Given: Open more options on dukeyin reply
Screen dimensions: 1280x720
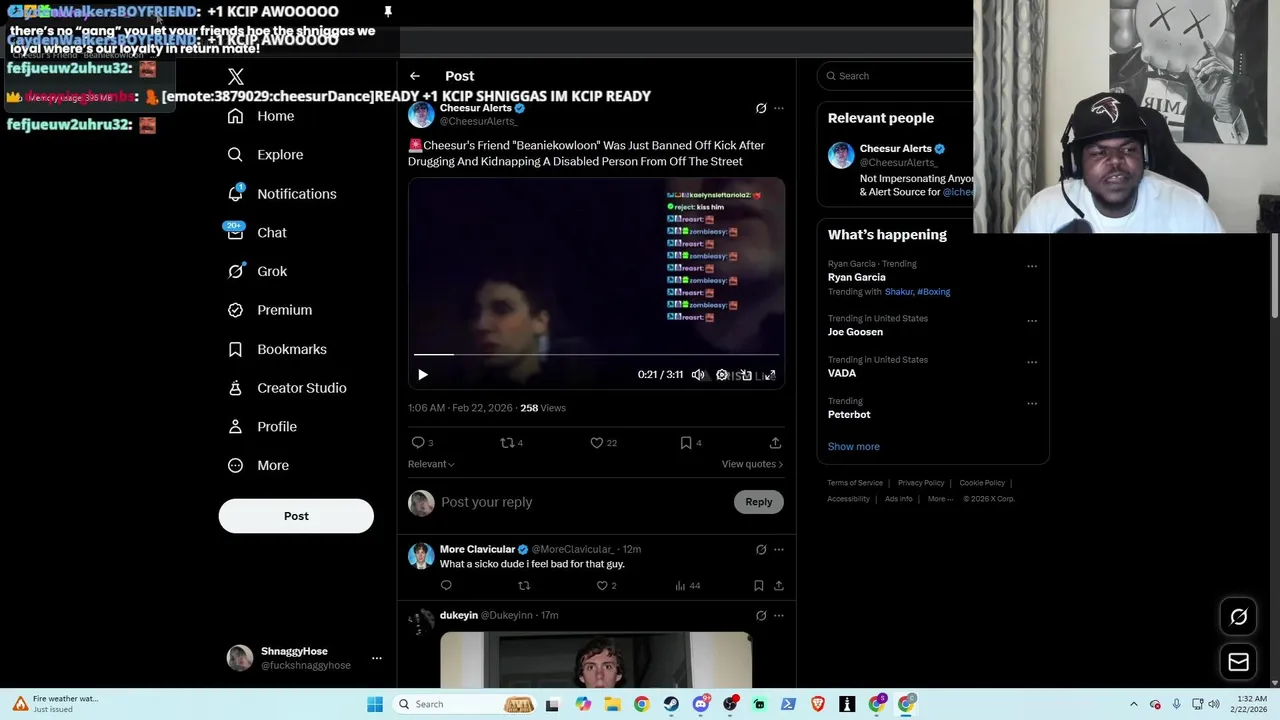Looking at the screenshot, I should [779, 615].
